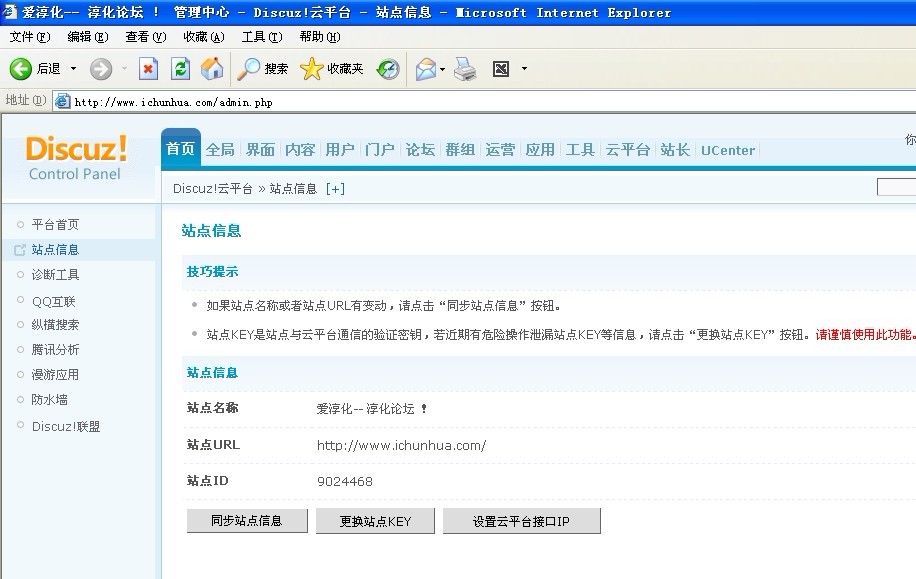Click the 同步站点信息 button
The height and width of the screenshot is (579, 916).
[x=247, y=521]
